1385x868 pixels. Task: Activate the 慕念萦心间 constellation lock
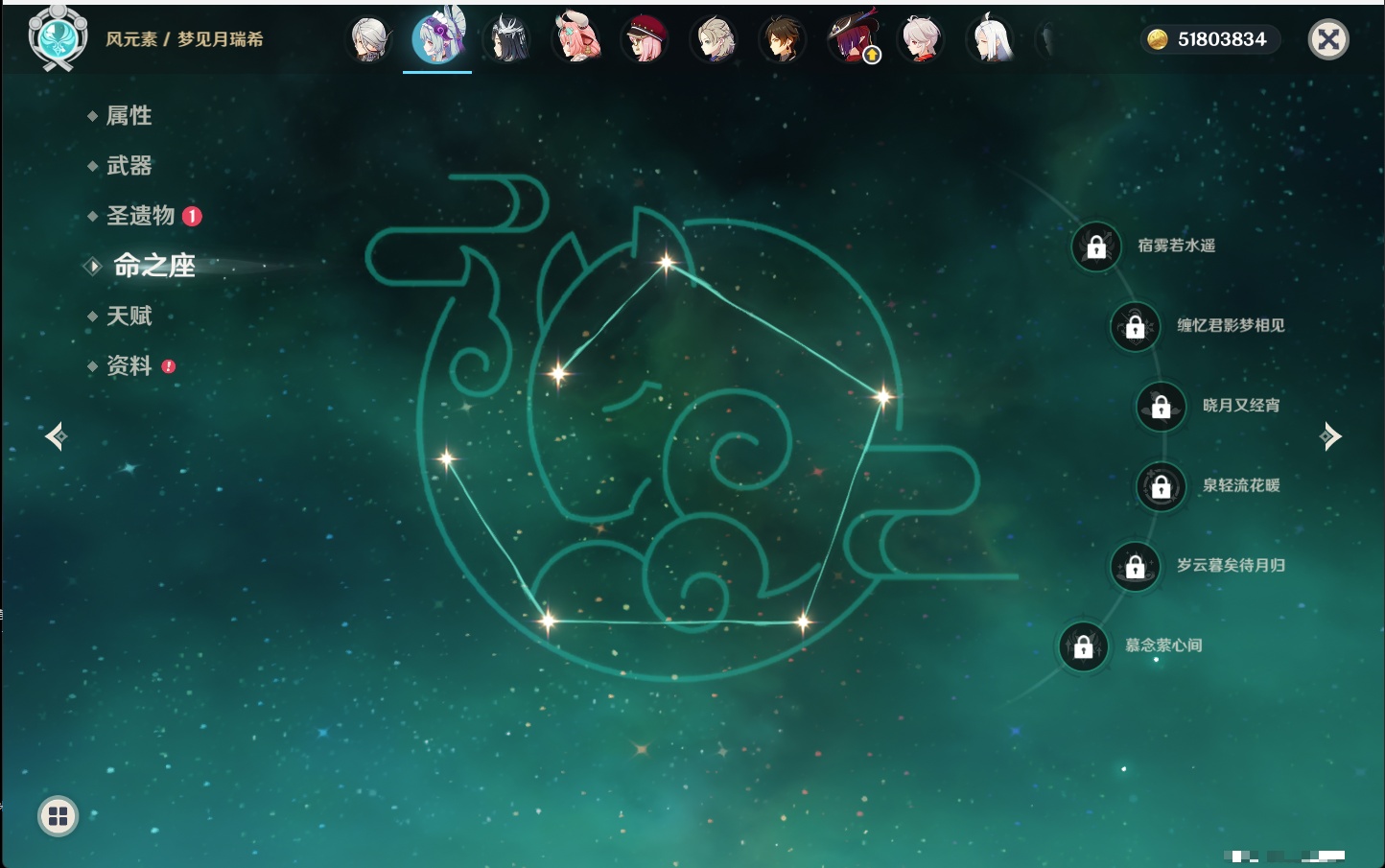1083,646
